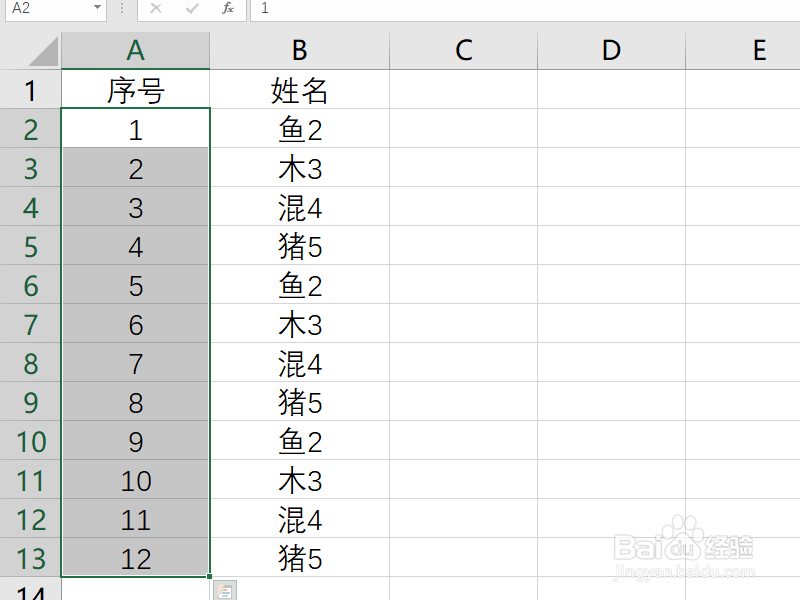The image size is (800, 600).
Task: Select column D header
Action: tap(611, 51)
